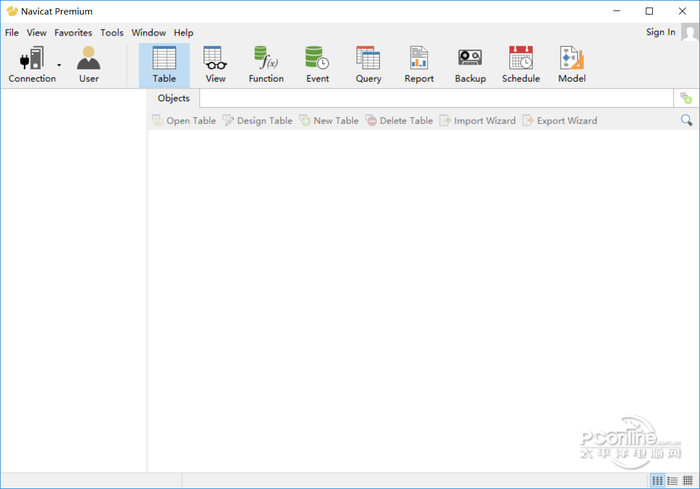
Task: Open the Tools menu
Action: click(x=112, y=33)
